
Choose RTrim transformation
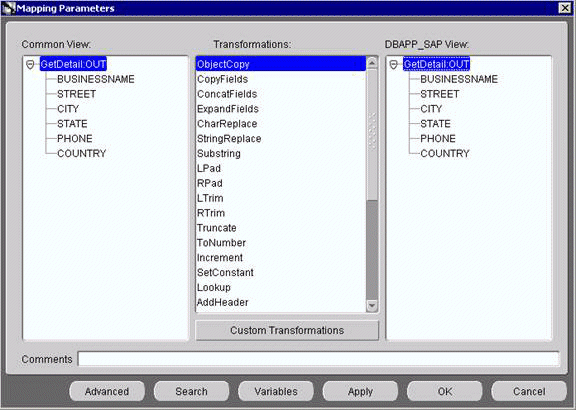point(281,213)
